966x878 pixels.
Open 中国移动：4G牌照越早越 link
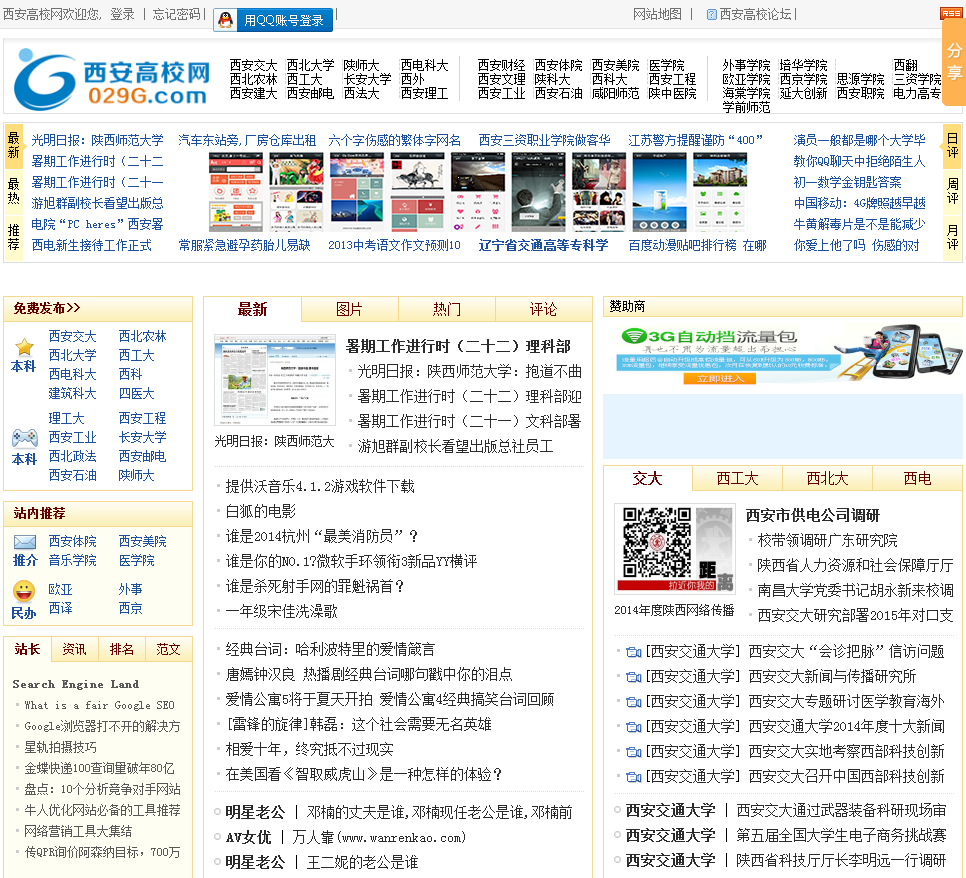859,203
